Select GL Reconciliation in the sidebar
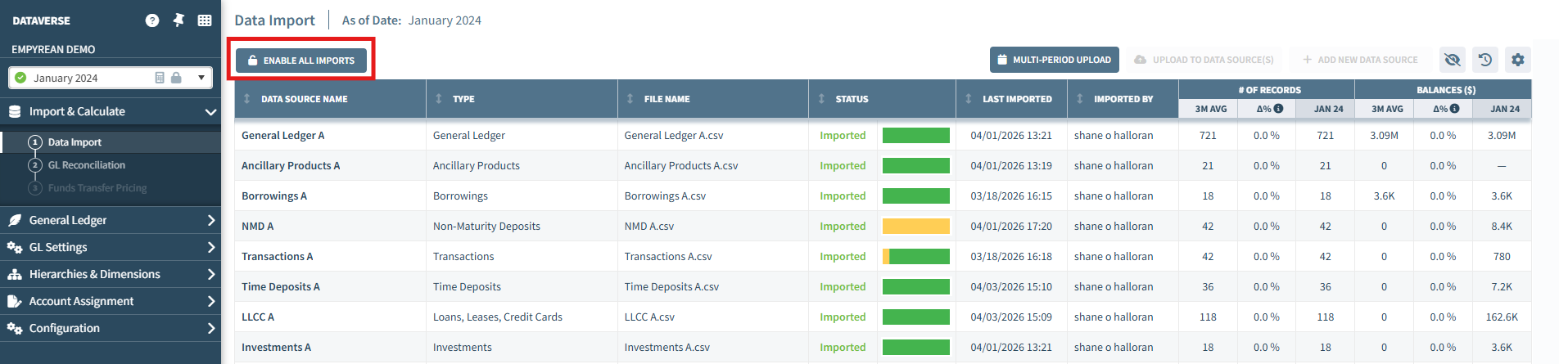 tap(86, 165)
